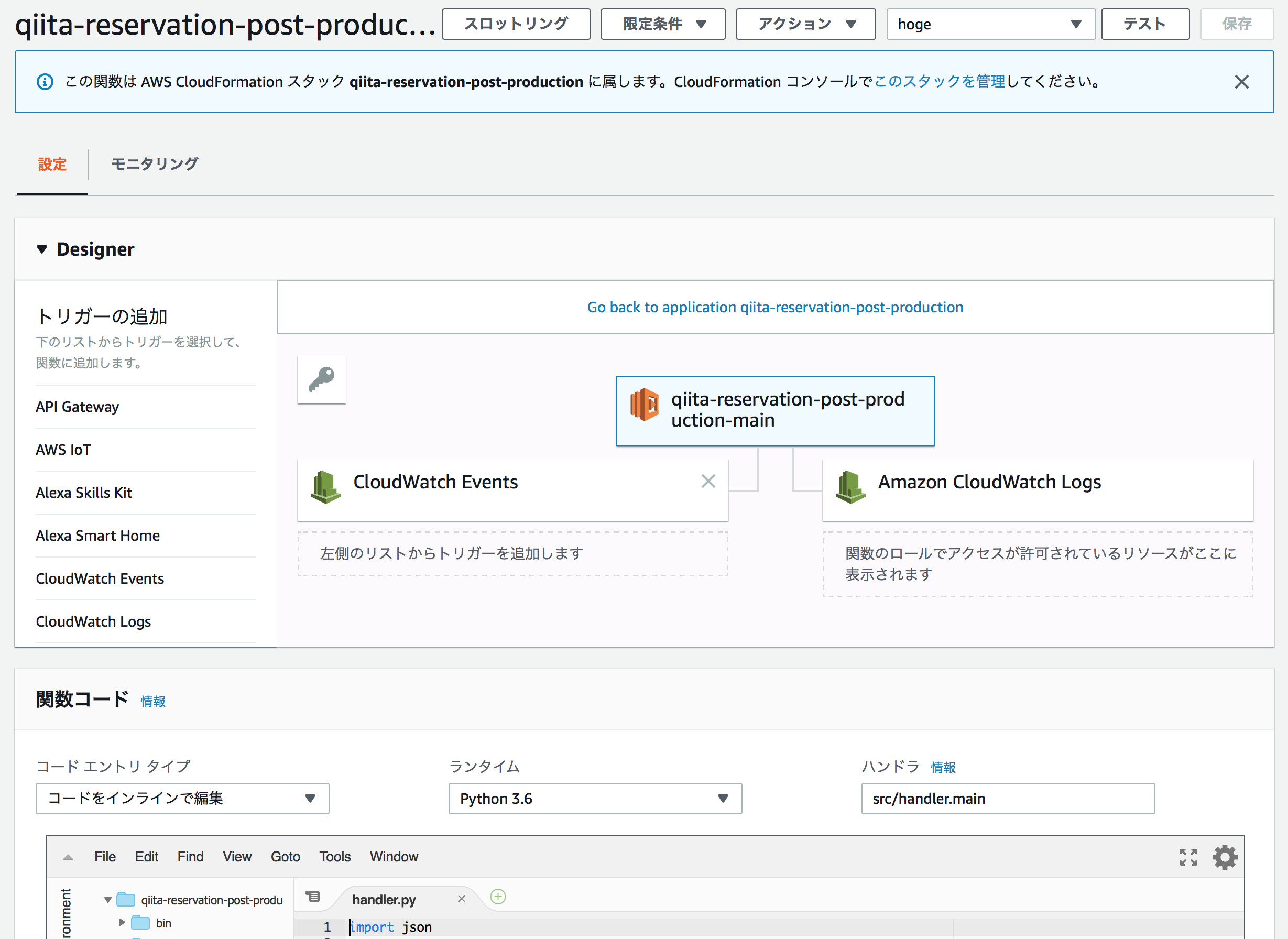Click the bin folder icon in file tree
The height and width of the screenshot is (939, 1288).
pos(140,923)
